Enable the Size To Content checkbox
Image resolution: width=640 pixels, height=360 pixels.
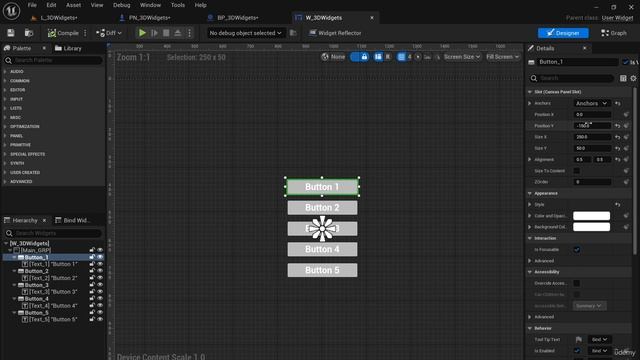[x=577, y=171]
